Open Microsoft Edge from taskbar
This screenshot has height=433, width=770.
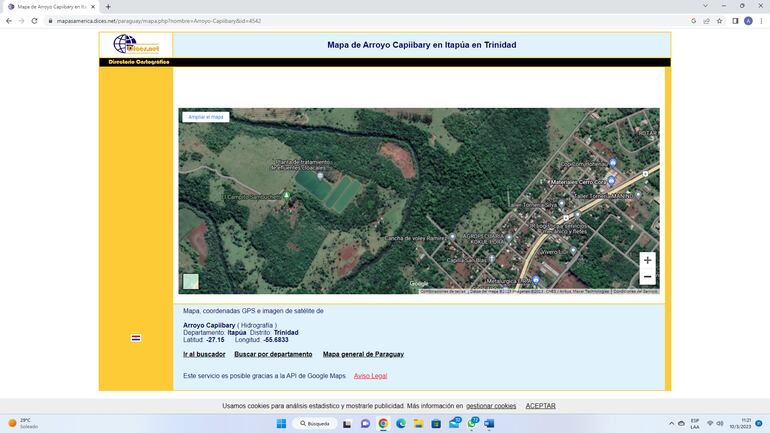[x=401, y=424]
